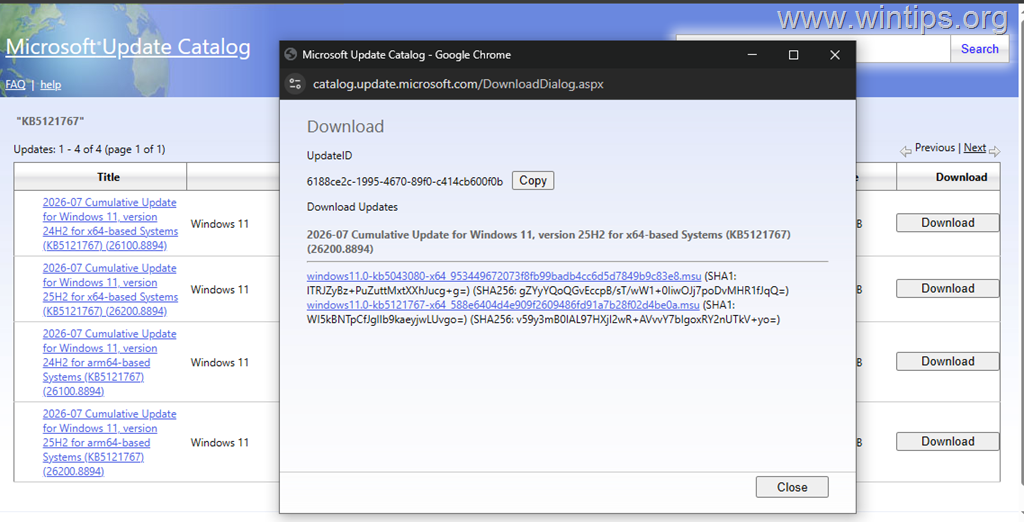The height and width of the screenshot is (522, 1024).
Task: Open the 25H2 arm64-based Systems update title link
Action: 109,442
